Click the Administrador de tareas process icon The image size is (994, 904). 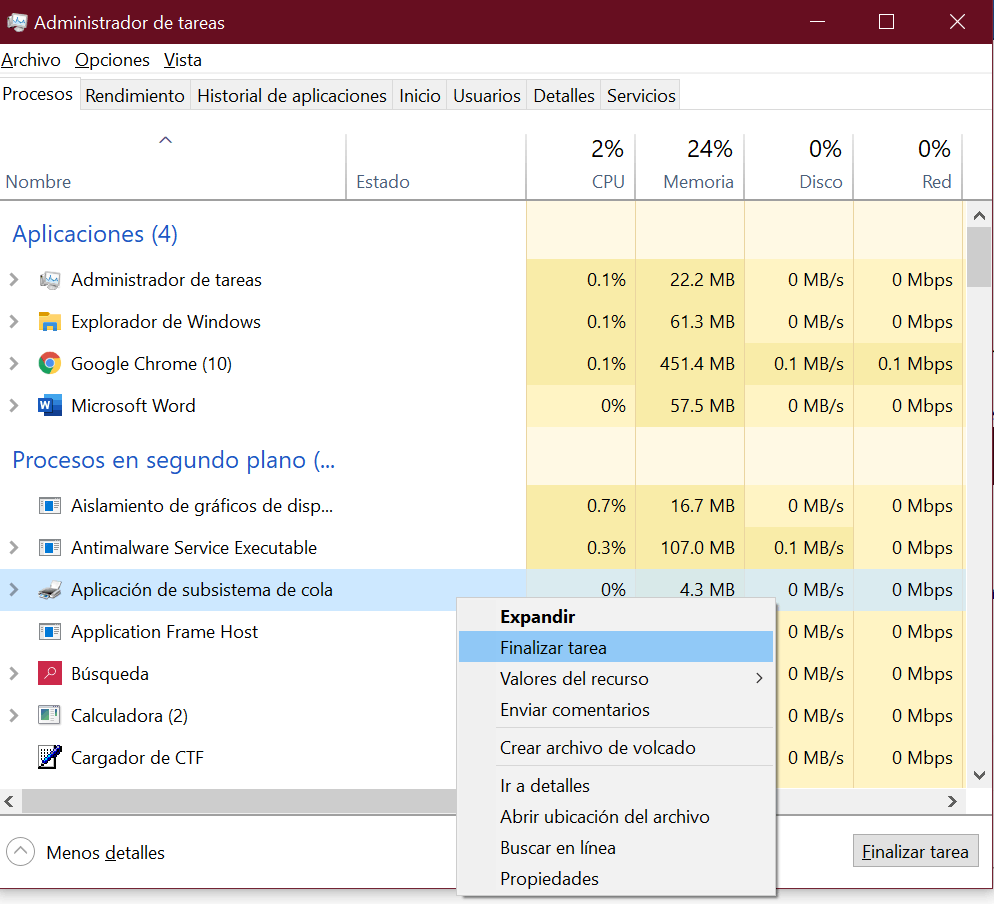[49, 280]
